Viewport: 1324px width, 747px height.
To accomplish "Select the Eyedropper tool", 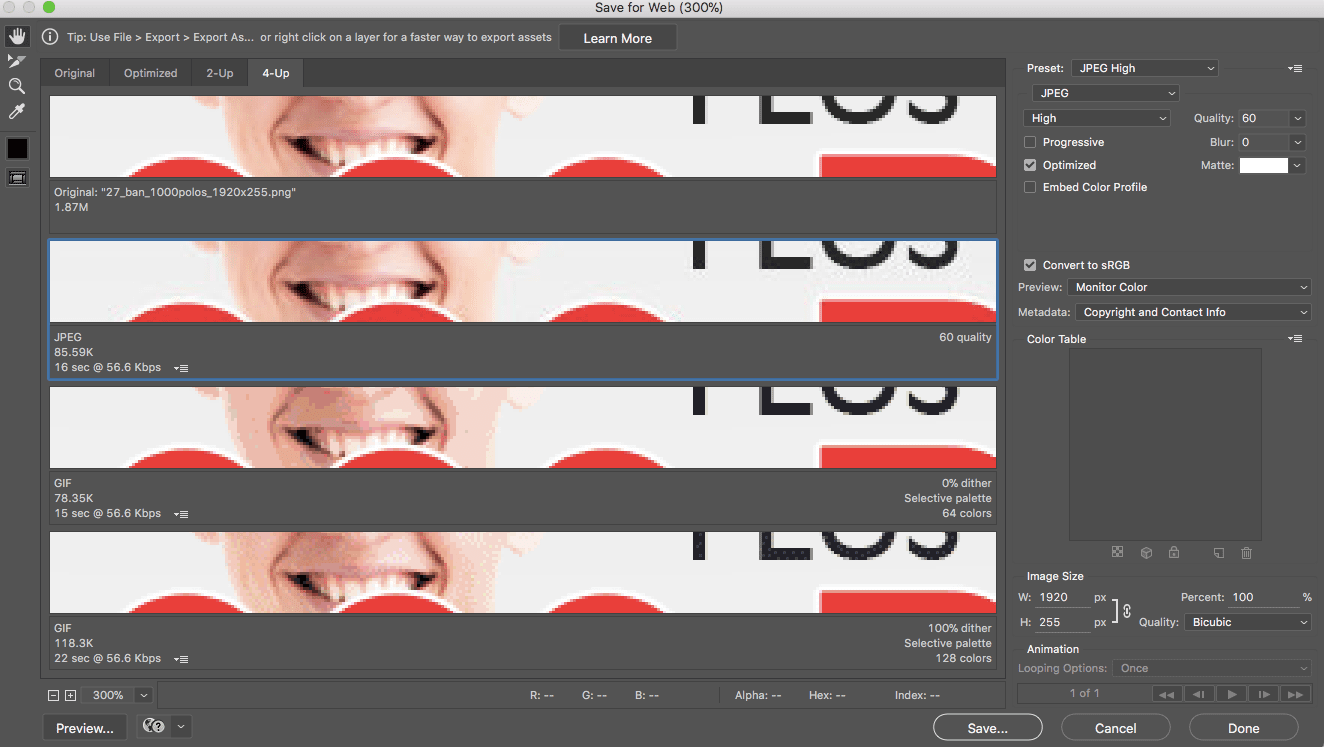I will coord(17,112).
